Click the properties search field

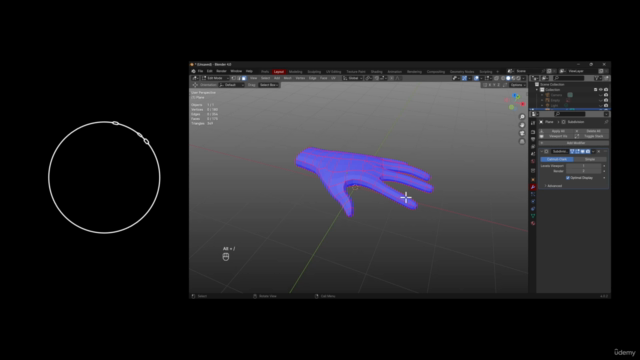(570, 114)
